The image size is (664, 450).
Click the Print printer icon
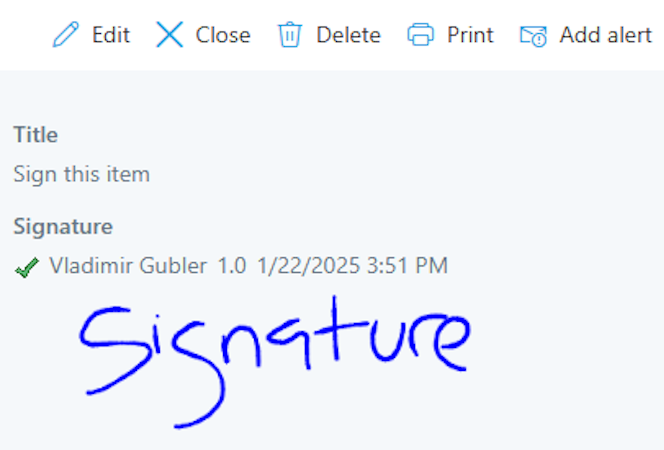421,34
